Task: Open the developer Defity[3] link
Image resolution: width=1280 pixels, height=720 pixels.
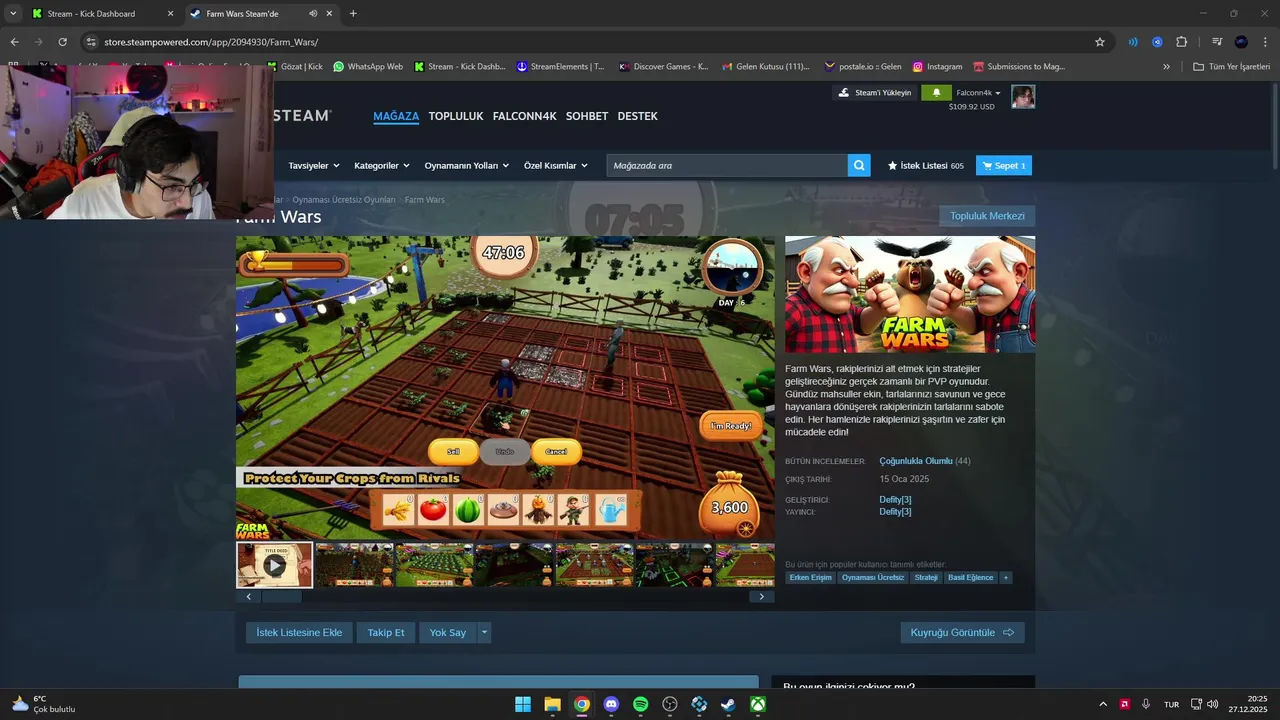Action: coord(895,499)
